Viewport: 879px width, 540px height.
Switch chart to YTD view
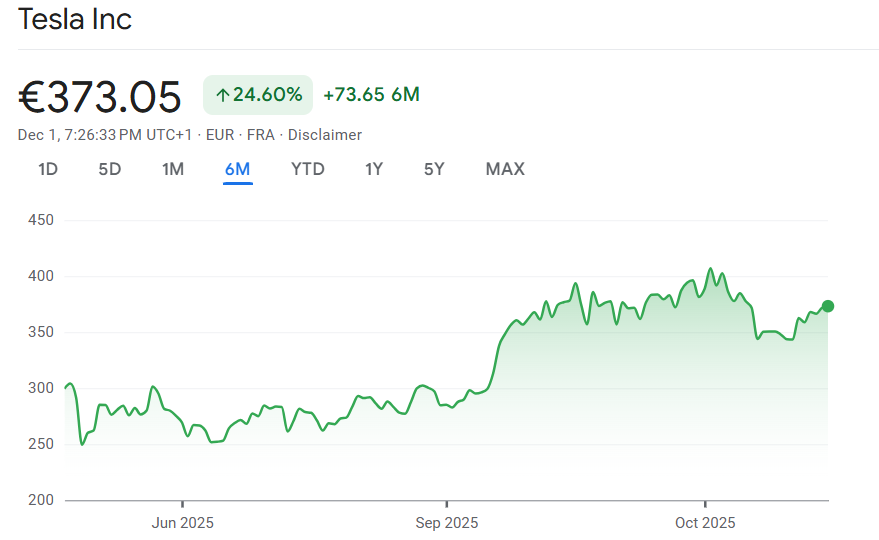308,169
